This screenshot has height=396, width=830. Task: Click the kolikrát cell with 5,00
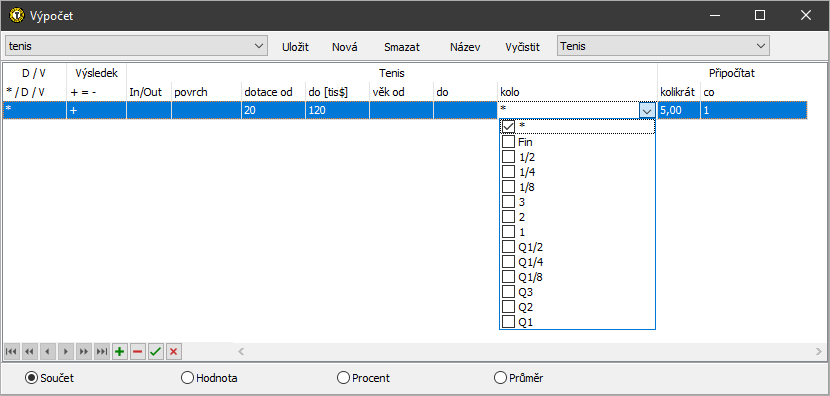(679, 110)
